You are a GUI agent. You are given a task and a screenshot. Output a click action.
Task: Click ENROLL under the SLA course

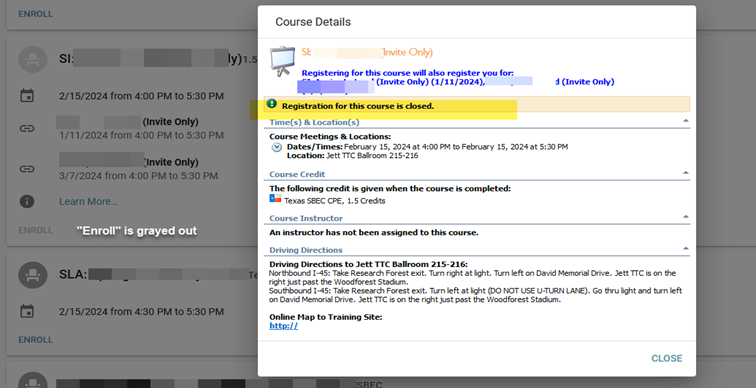tap(36, 340)
